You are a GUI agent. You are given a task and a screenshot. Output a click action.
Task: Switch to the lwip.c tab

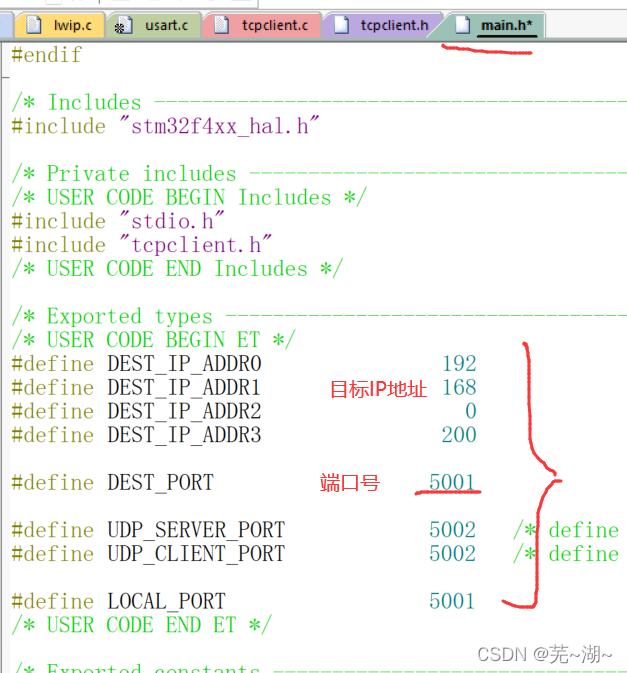coord(60,26)
